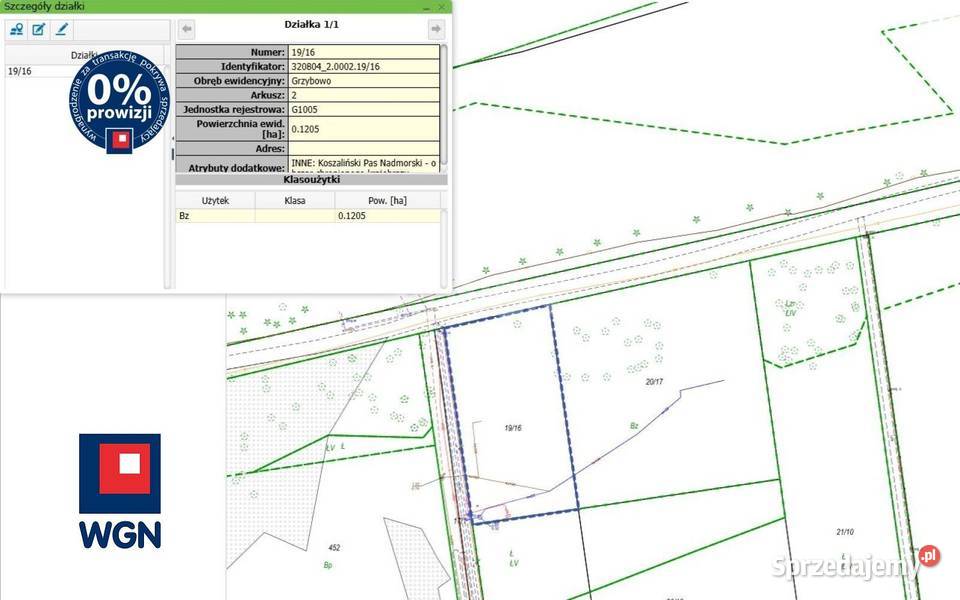Click the Bp land-use label on the map
The width and height of the screenshot is (960, 600).
tap(328, 565)
